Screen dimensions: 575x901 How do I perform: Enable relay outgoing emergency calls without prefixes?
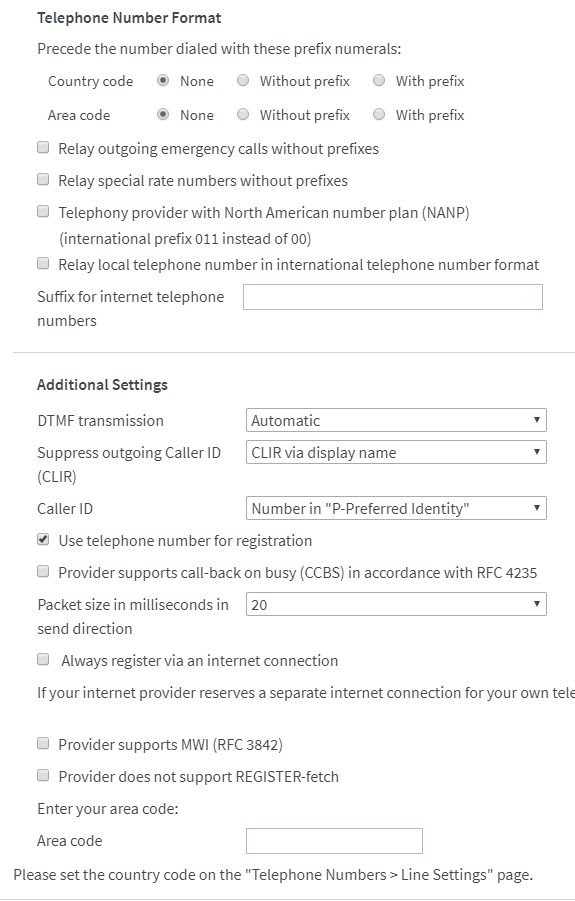coord(43,148)
